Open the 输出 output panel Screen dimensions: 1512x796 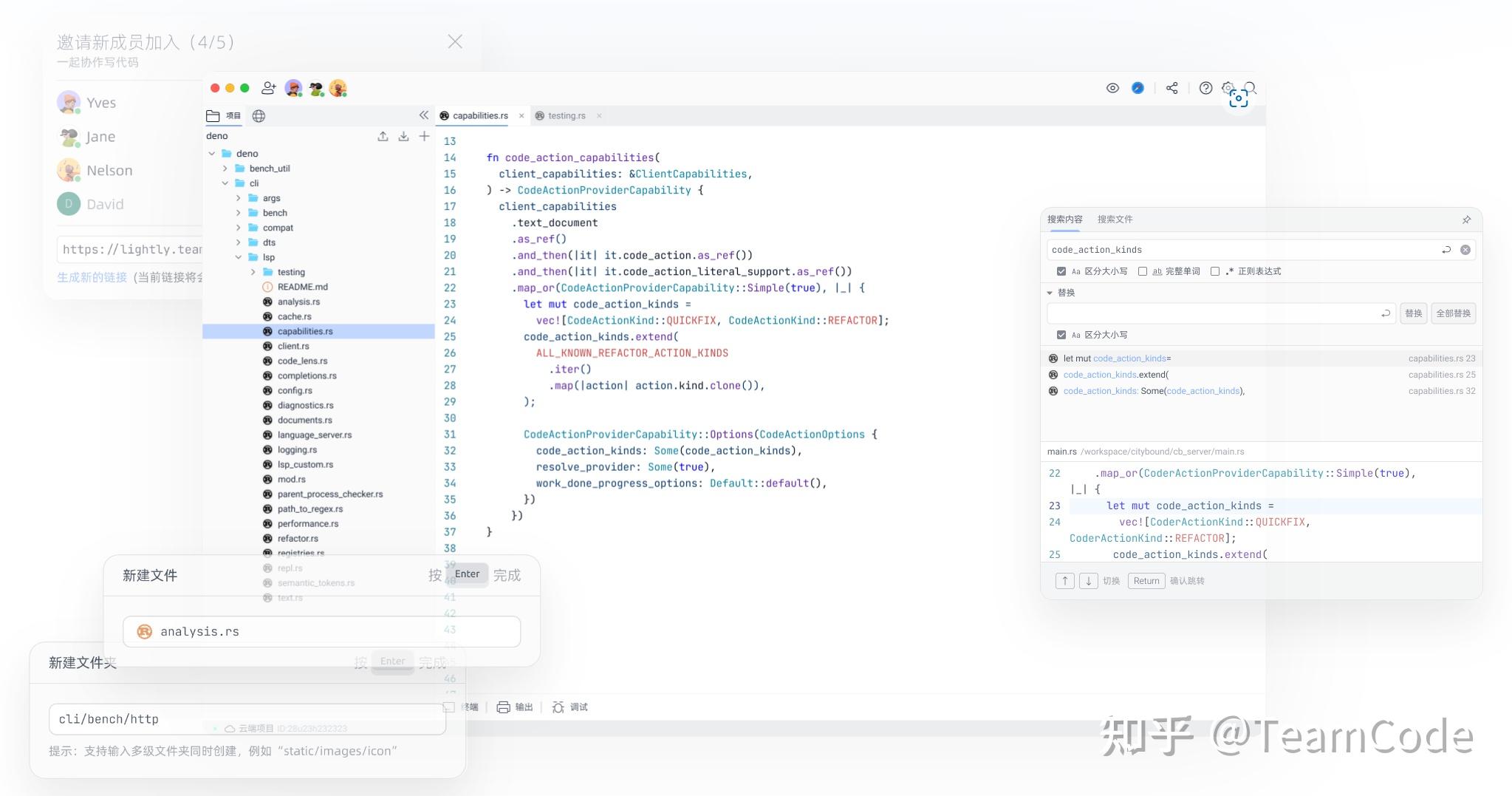[524, 707]
